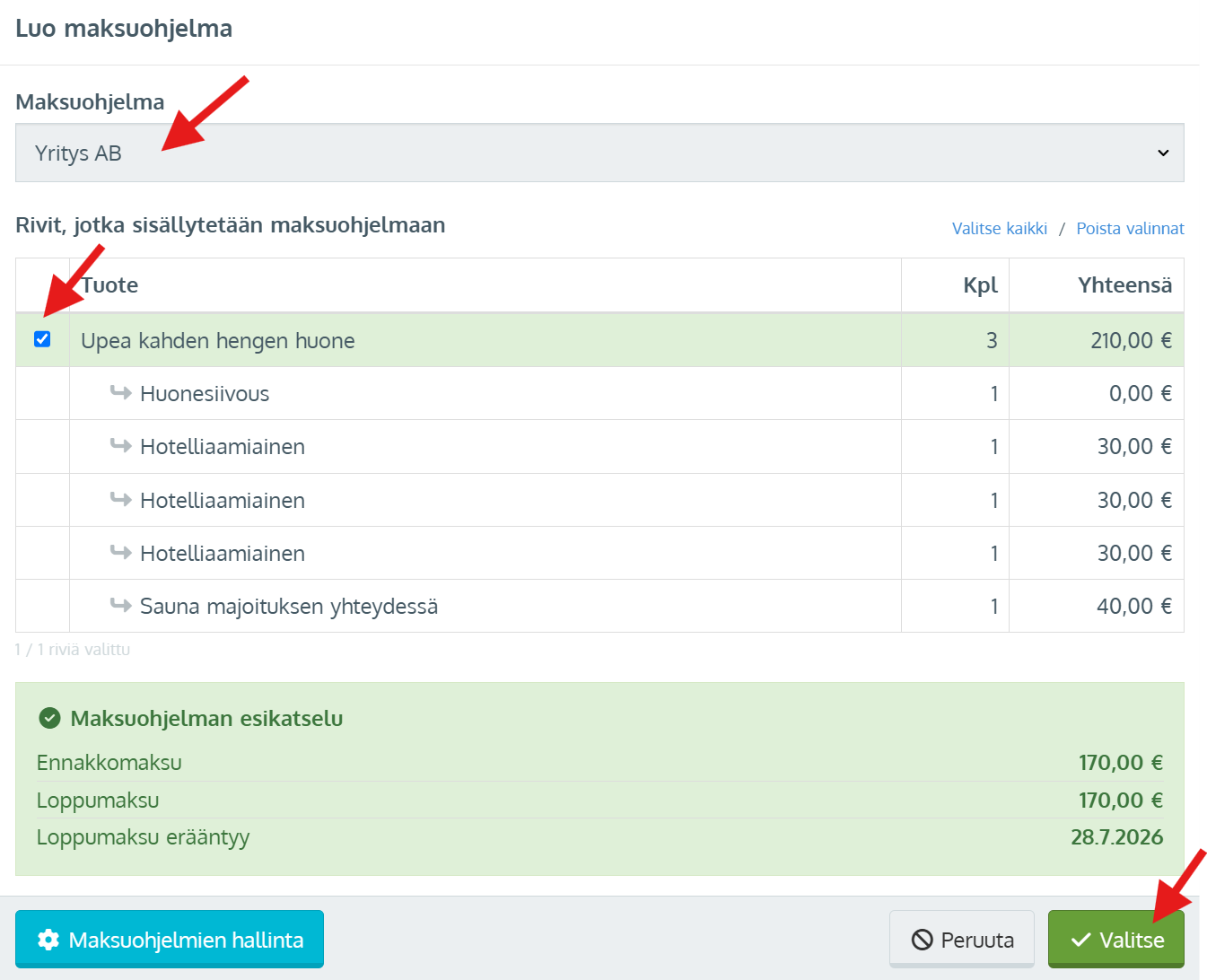Click the Huonesiivous row text
The width and height of the screenshot is (1207, 980).
[x=205, y=393]
